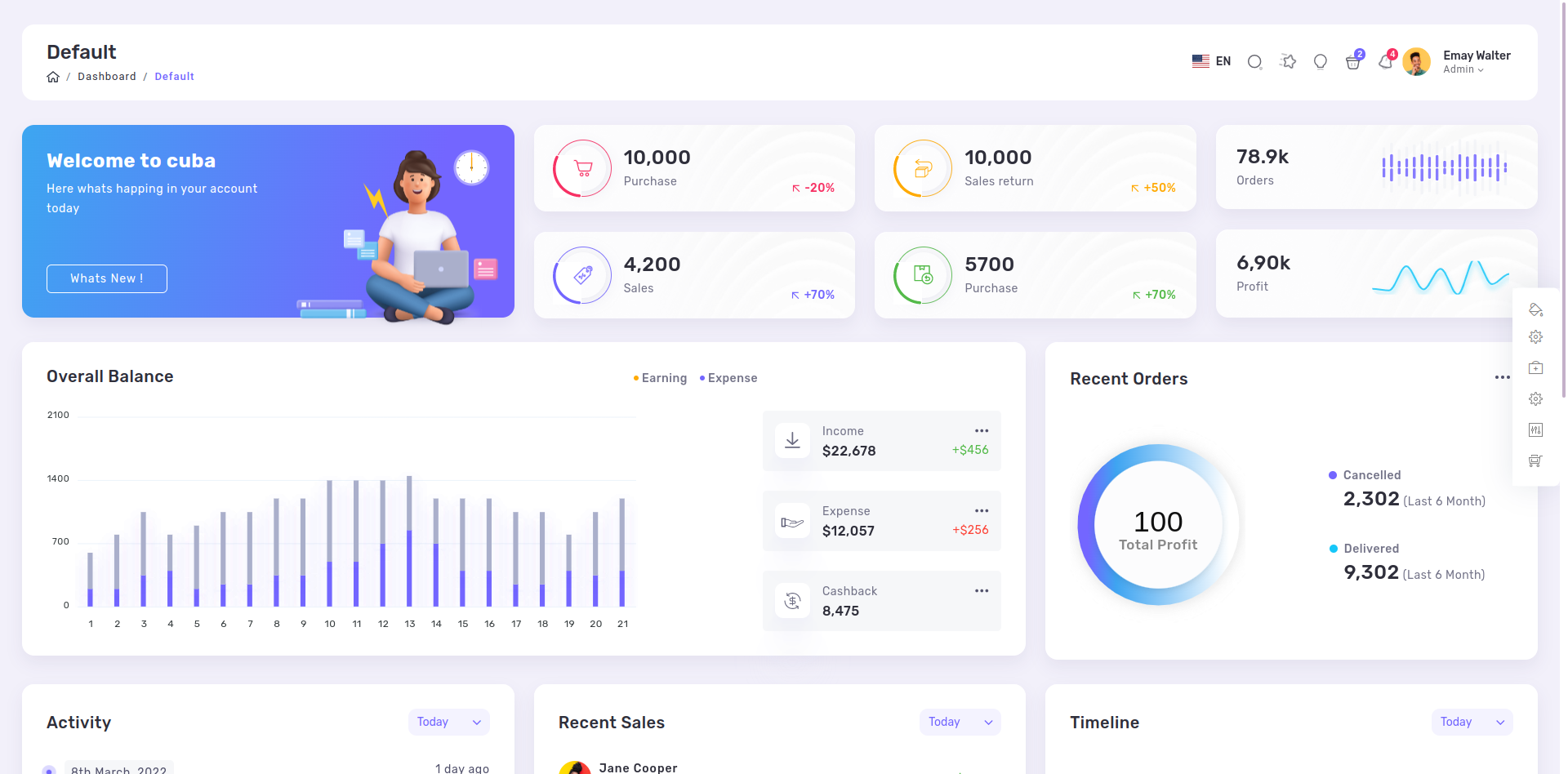Screen dimensions: 1568x774
Task: Click the home breadcrumb icon
Action: click(53, 76)
